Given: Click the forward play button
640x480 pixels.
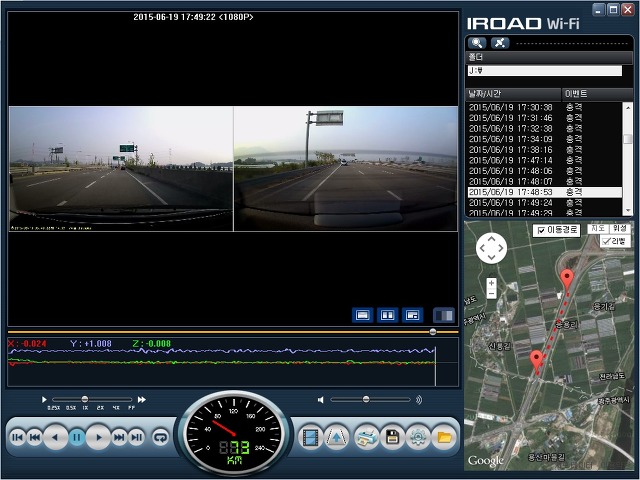Looking at the screenshot, I should tap(98, 437).
